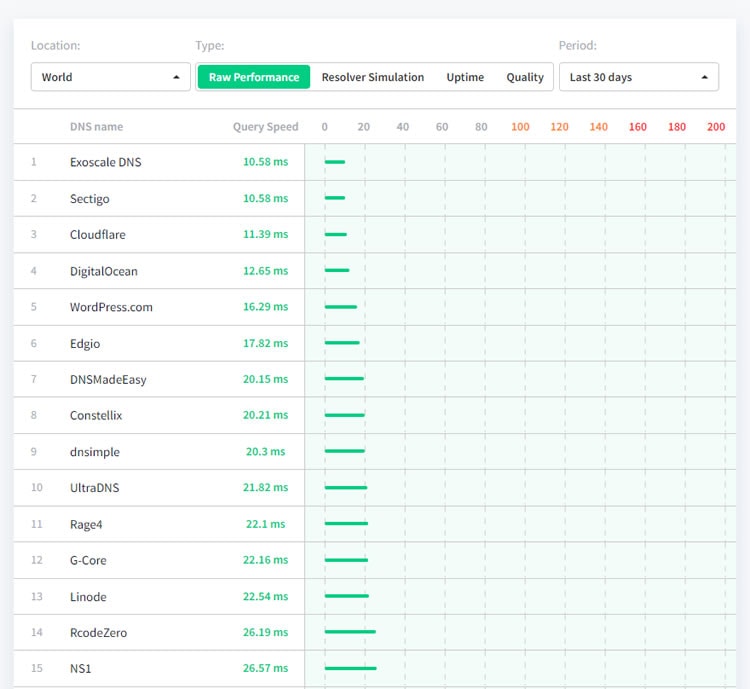Open the Edgio entry
The height and width of the screenshot is (689, 750).
click(x=85, y=344)
